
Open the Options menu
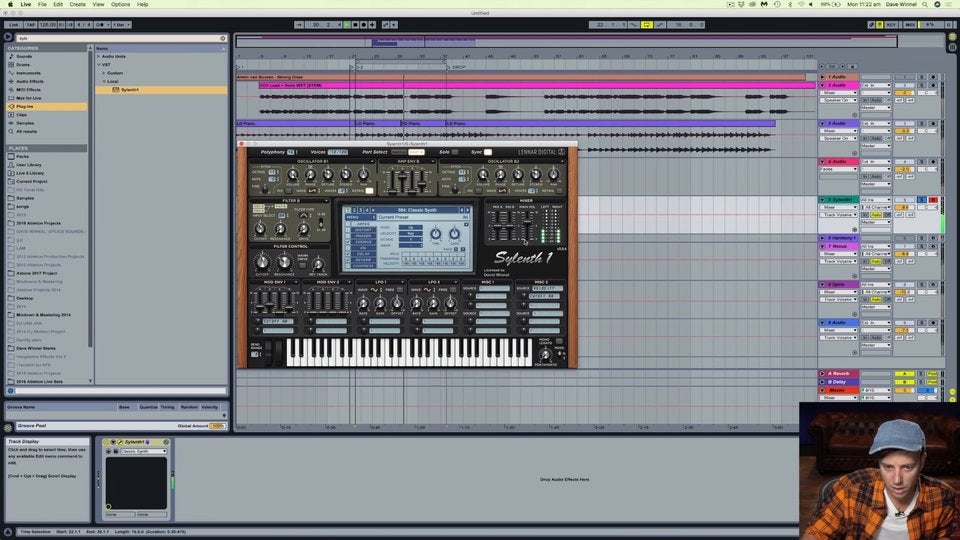click(120, 4)
